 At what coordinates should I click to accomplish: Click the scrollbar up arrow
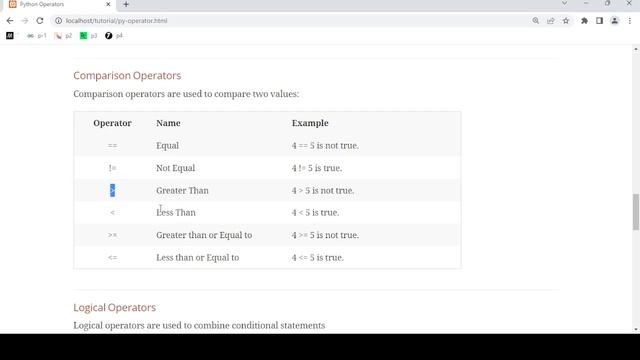(636, 49)
